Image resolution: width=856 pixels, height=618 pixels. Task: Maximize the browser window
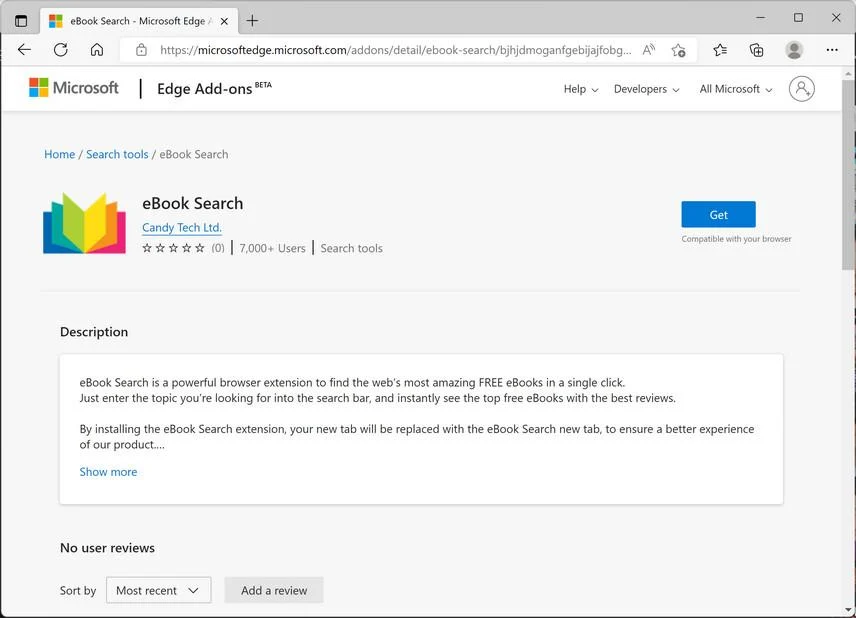[x=798, y=17]
